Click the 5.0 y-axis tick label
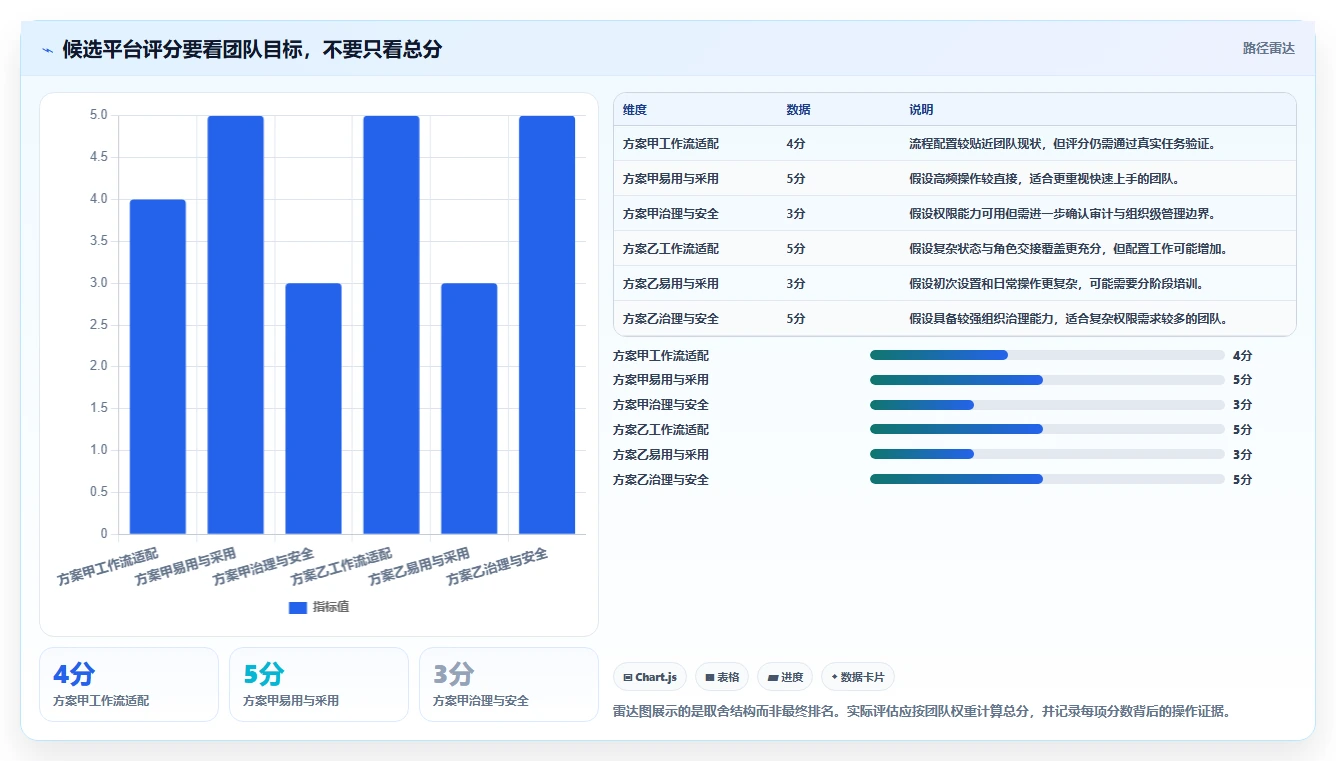This screenshot has height=761, width=1336. 98,115
